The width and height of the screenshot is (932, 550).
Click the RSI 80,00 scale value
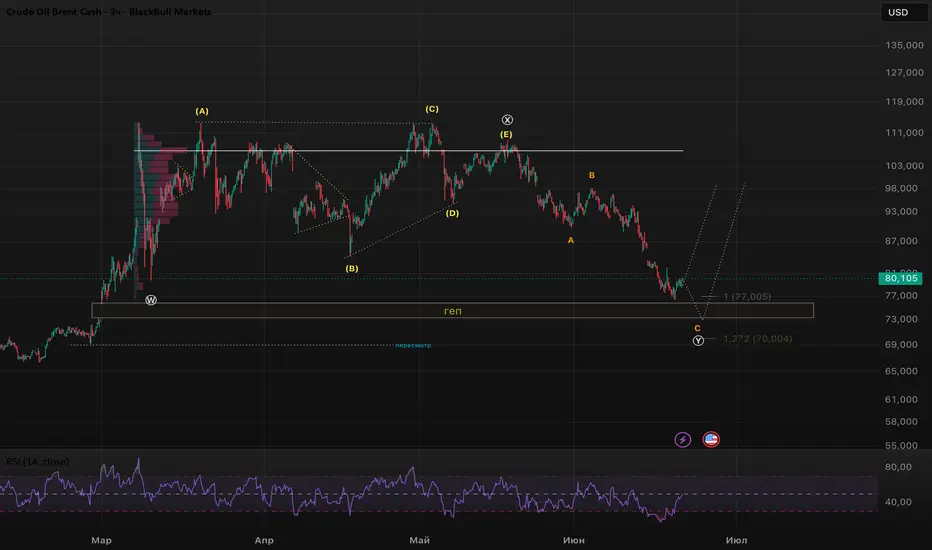[x=898, y=467]
